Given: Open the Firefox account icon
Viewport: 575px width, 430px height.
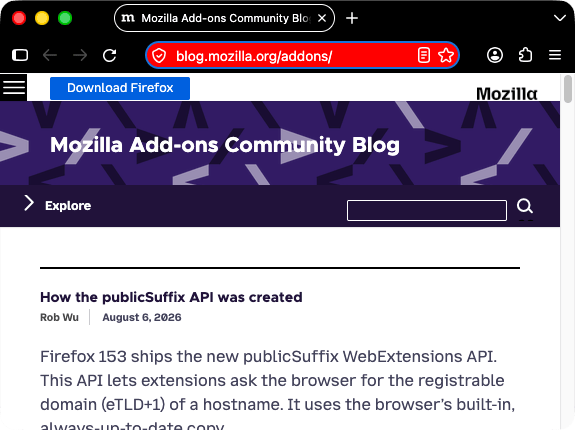Looking at the screenshot, I should click(x=495, y=55).
